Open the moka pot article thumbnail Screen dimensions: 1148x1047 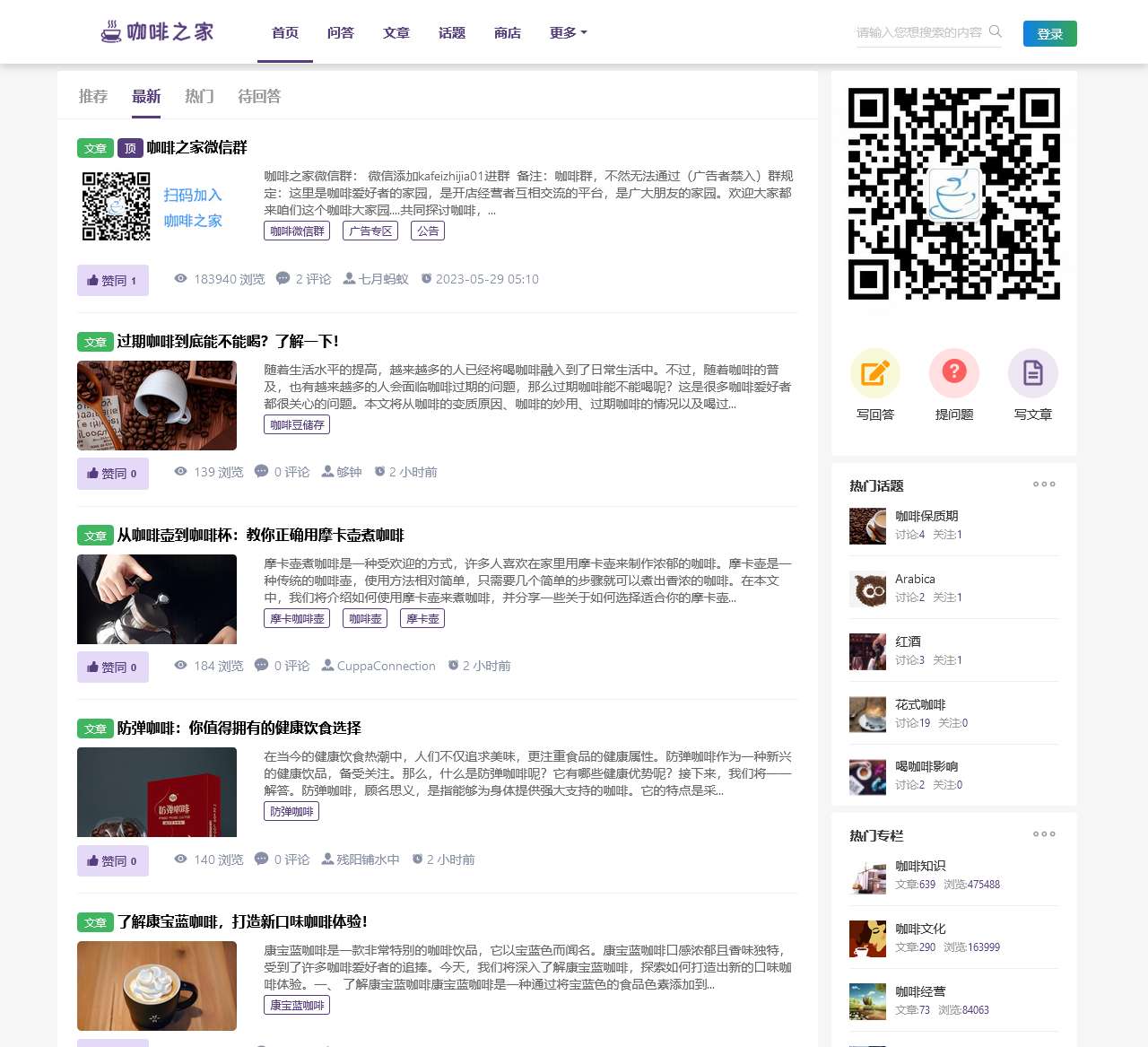click(x=157, y=599)
